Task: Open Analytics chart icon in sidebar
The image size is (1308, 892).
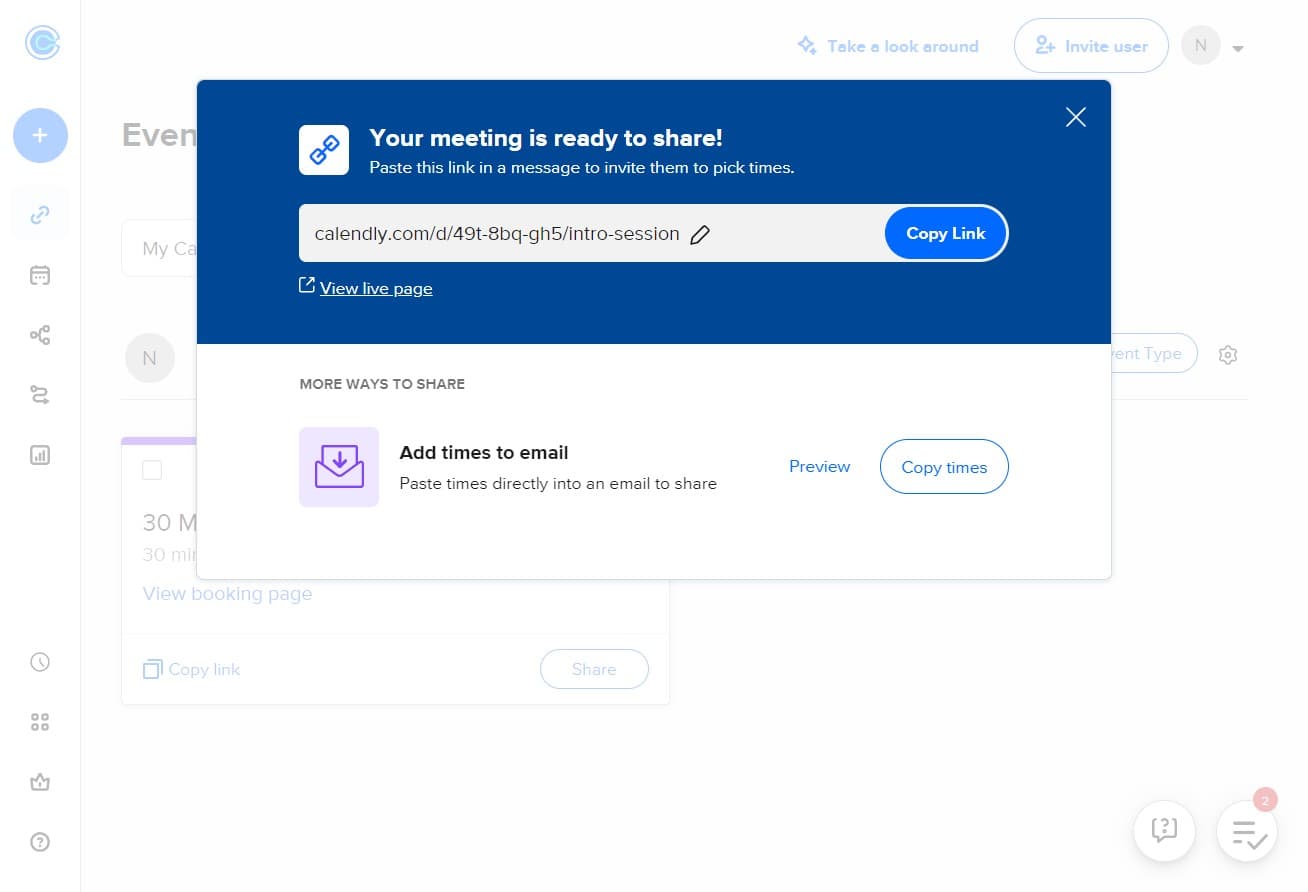Action: [40, 455]
